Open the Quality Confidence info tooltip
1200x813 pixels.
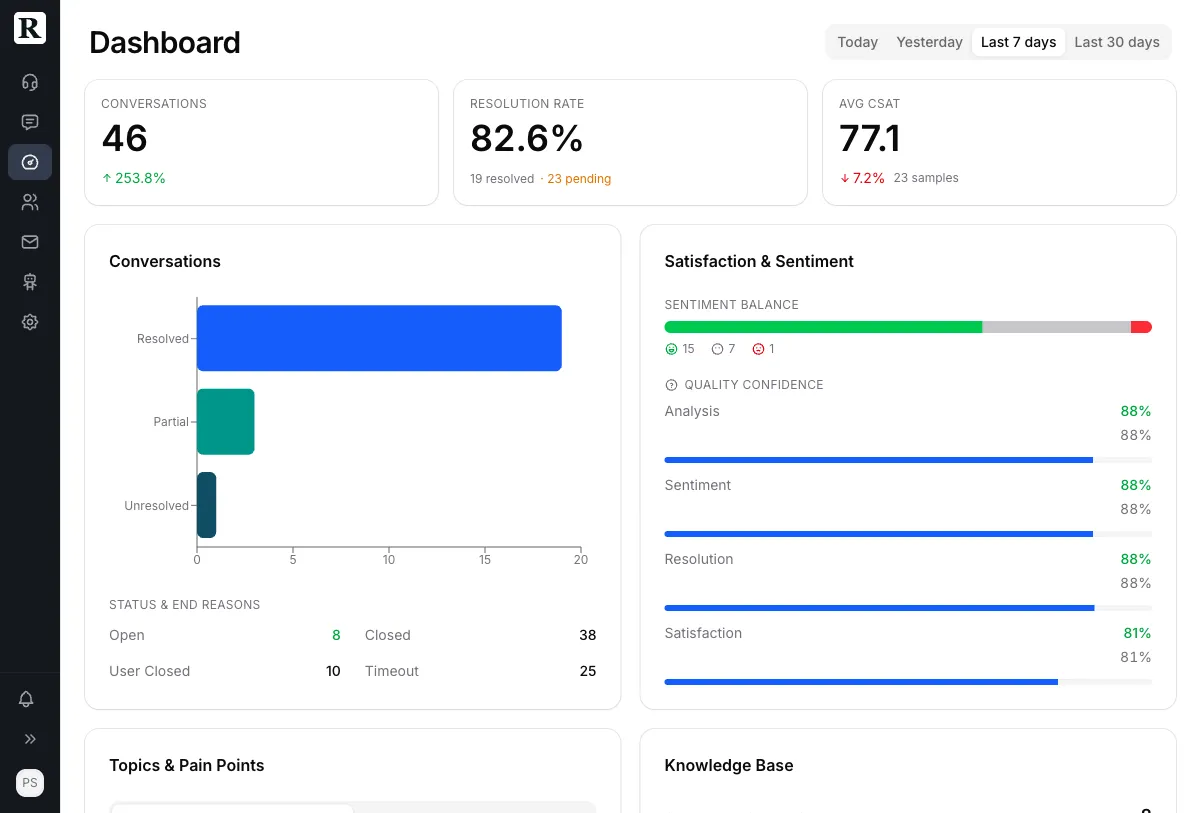coord(671,384)
